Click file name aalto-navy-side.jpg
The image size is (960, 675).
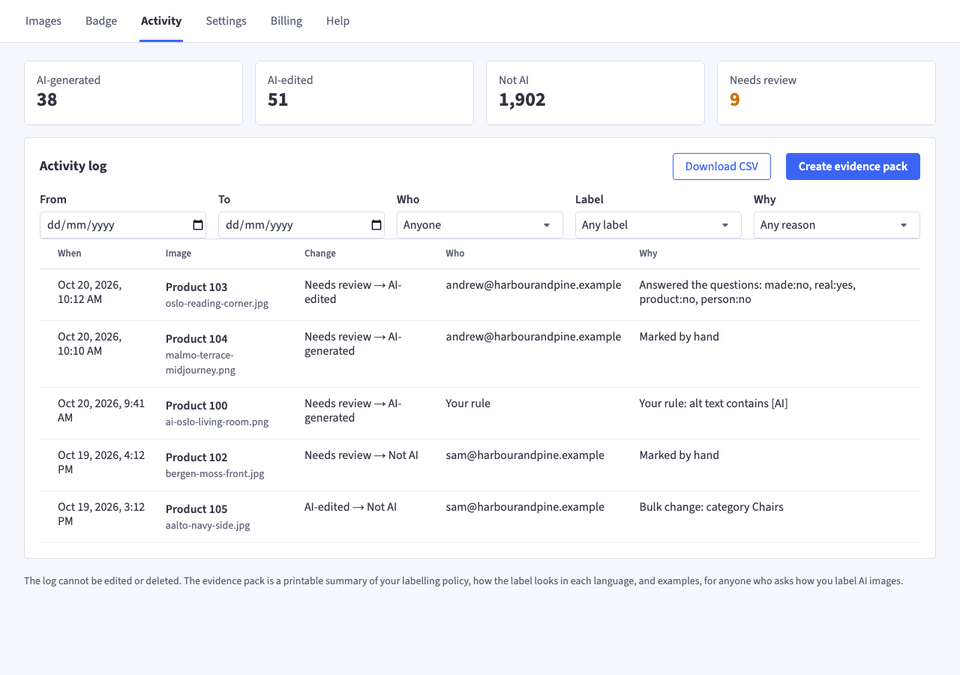click(208, 526)
